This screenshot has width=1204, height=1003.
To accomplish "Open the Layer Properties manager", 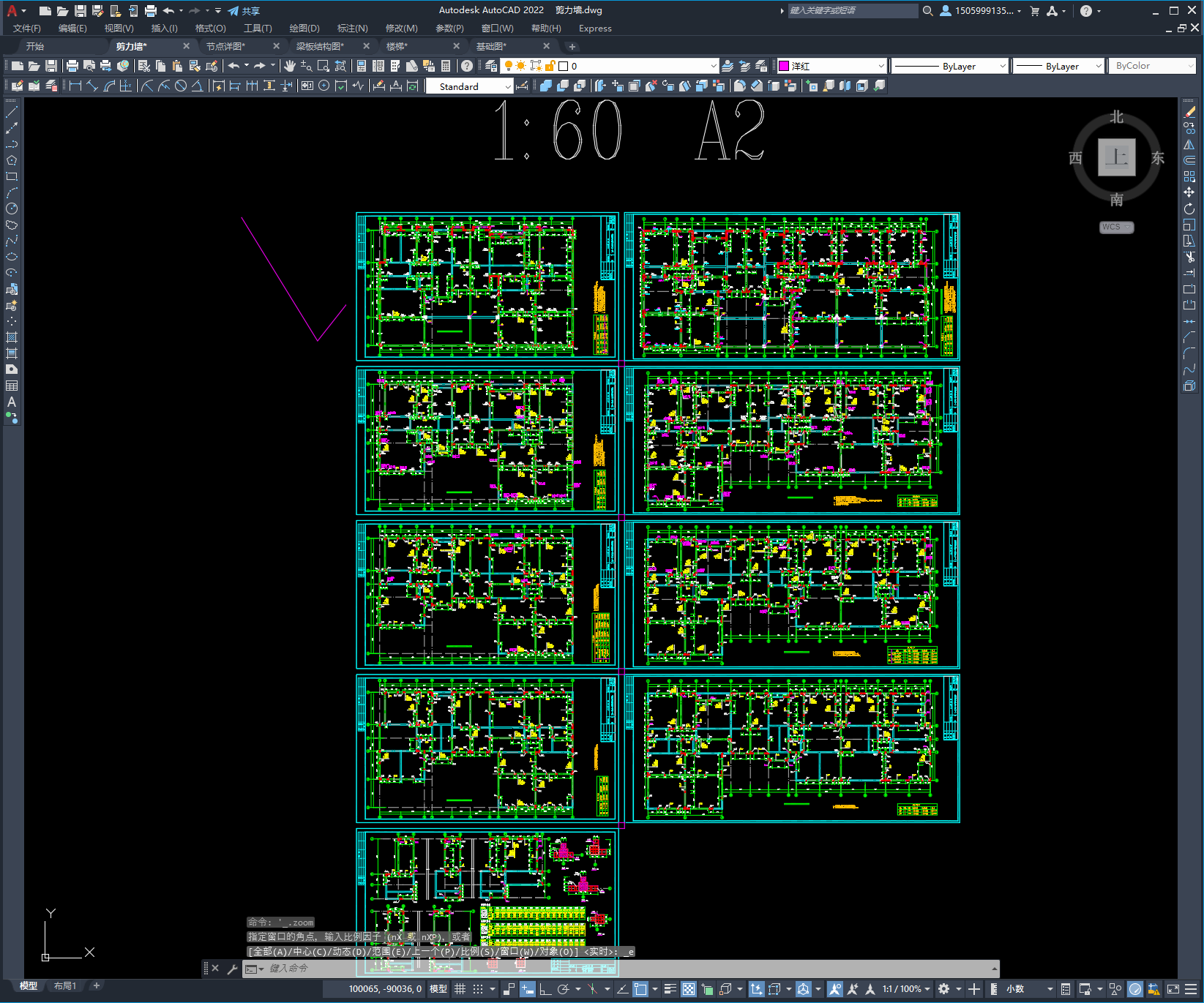I will [491, 66].
